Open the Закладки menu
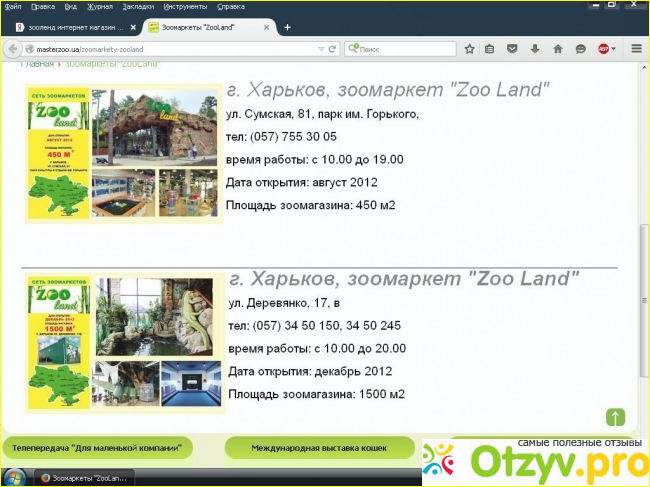This screenshot has width=650, height=487. pyautogui.click(x=138, y=7)
